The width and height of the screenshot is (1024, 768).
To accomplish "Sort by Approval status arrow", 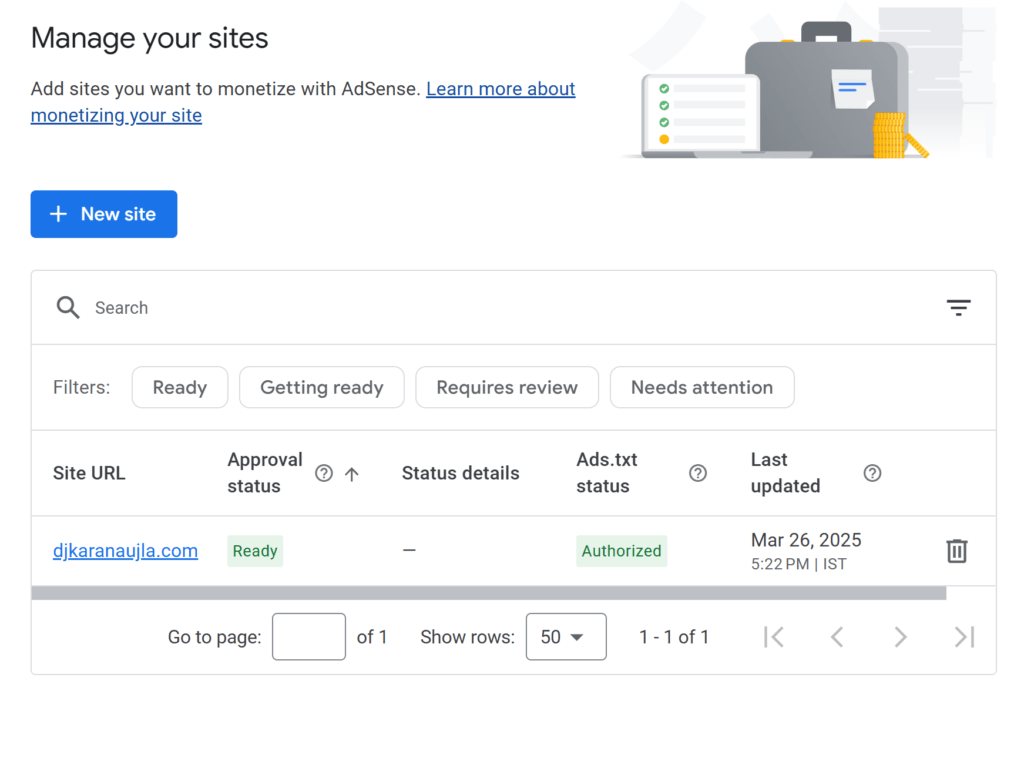I will click(352, 473).
